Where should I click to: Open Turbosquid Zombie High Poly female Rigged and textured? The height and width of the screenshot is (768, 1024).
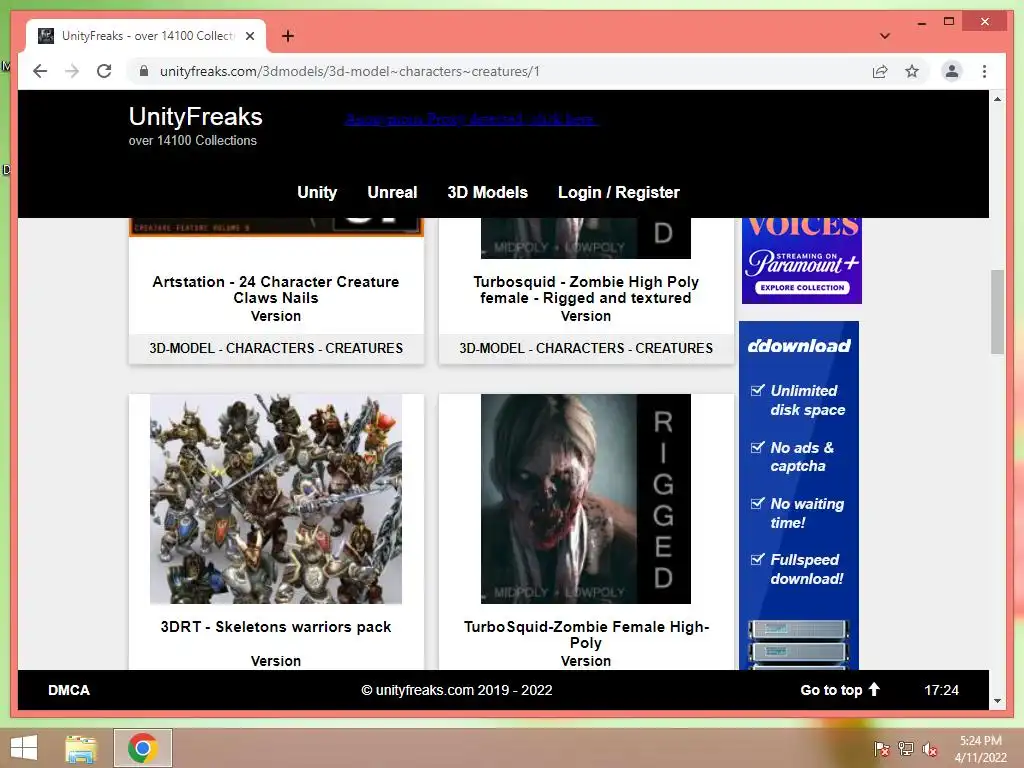coord(586,289)
